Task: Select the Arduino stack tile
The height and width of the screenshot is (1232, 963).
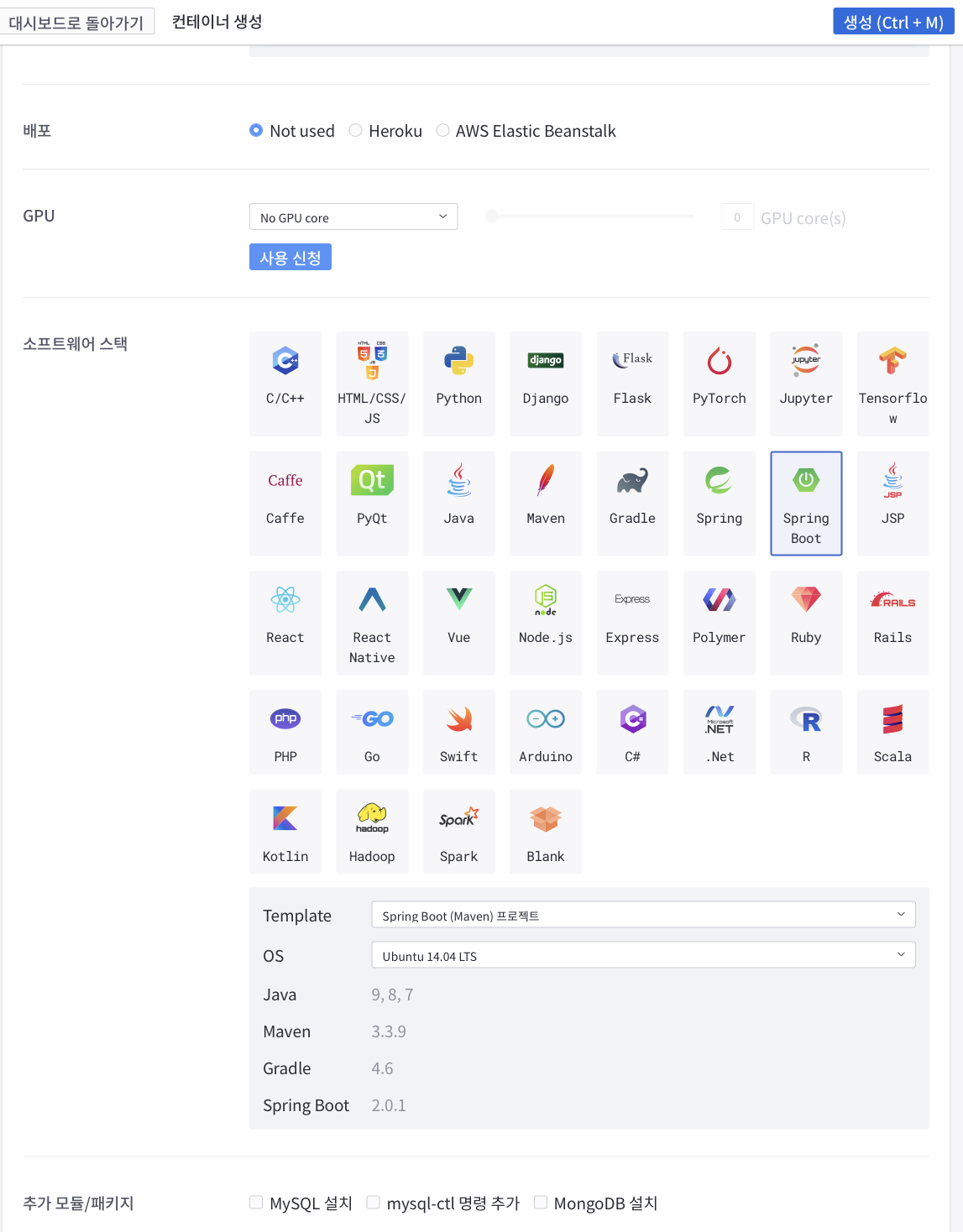Action: (546, 732)
